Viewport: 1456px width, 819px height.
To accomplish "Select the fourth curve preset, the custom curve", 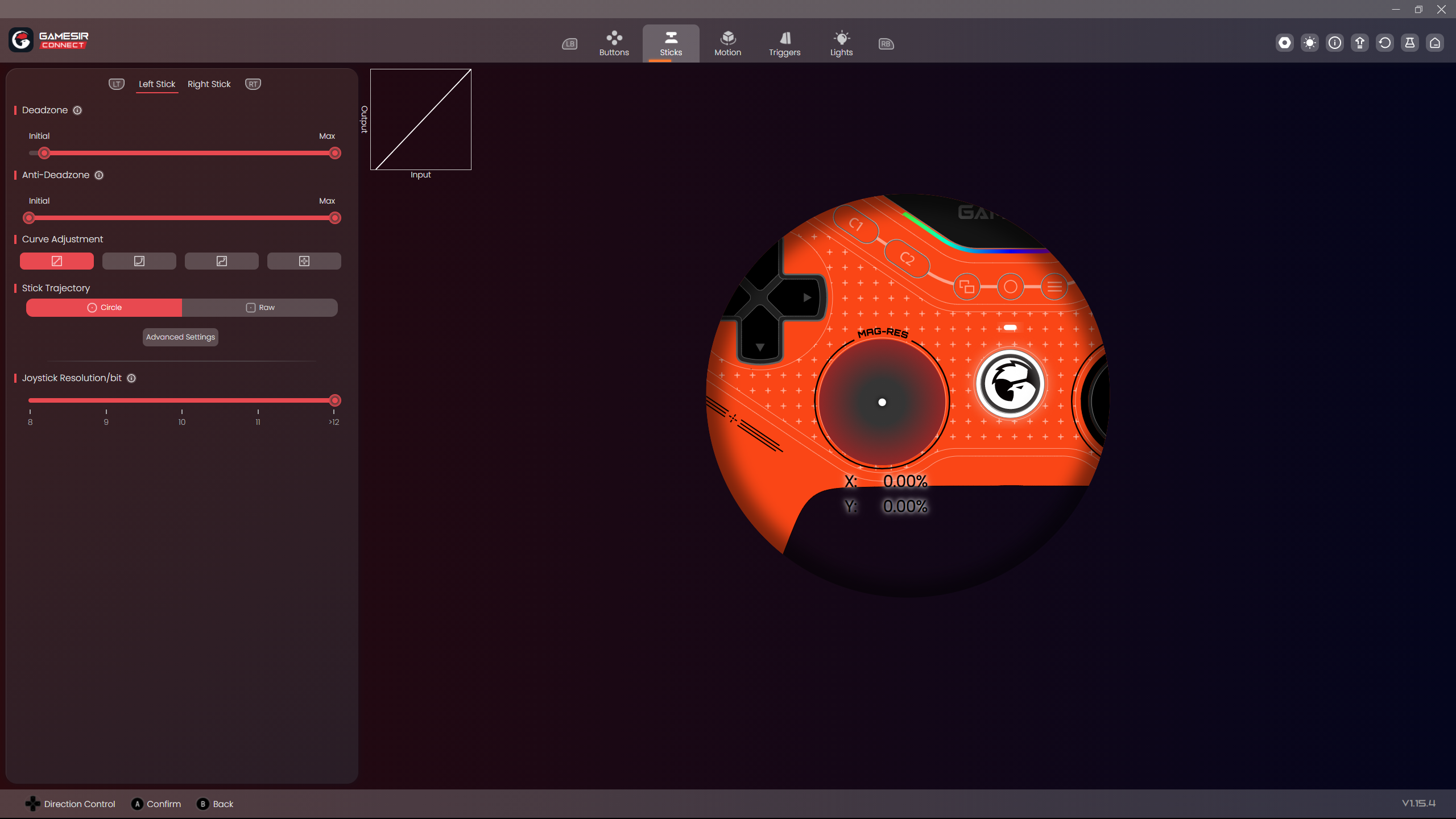I will coord(304,261).
